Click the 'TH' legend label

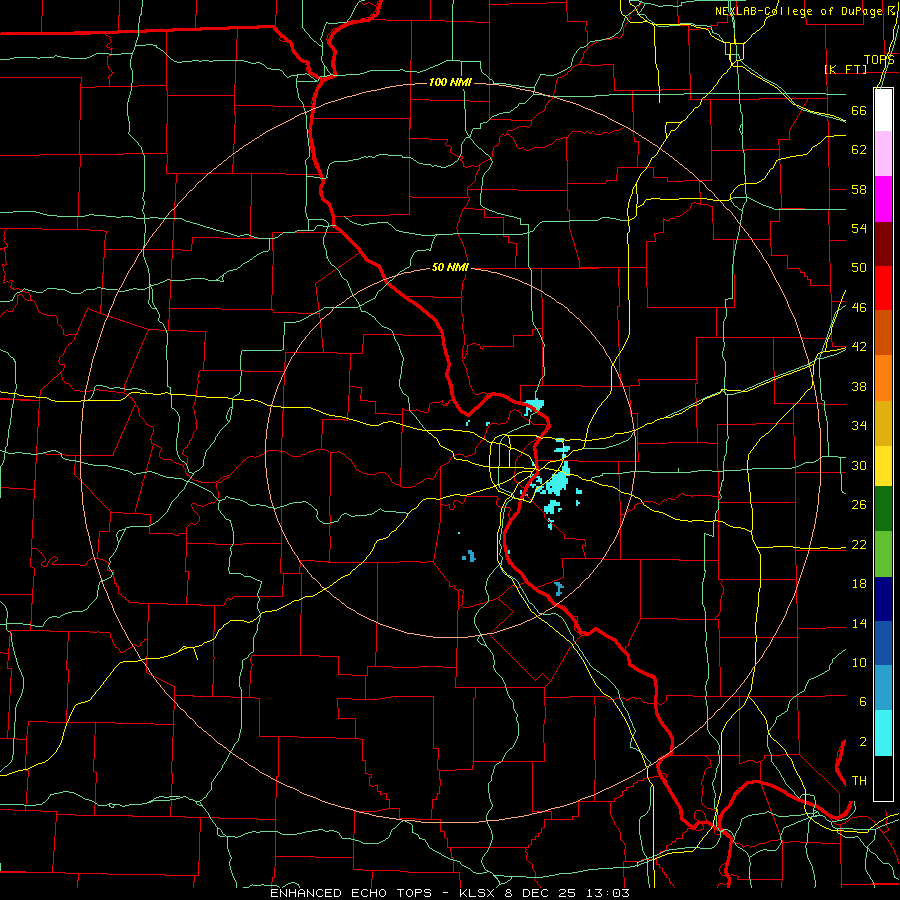[x=859, y=781]
